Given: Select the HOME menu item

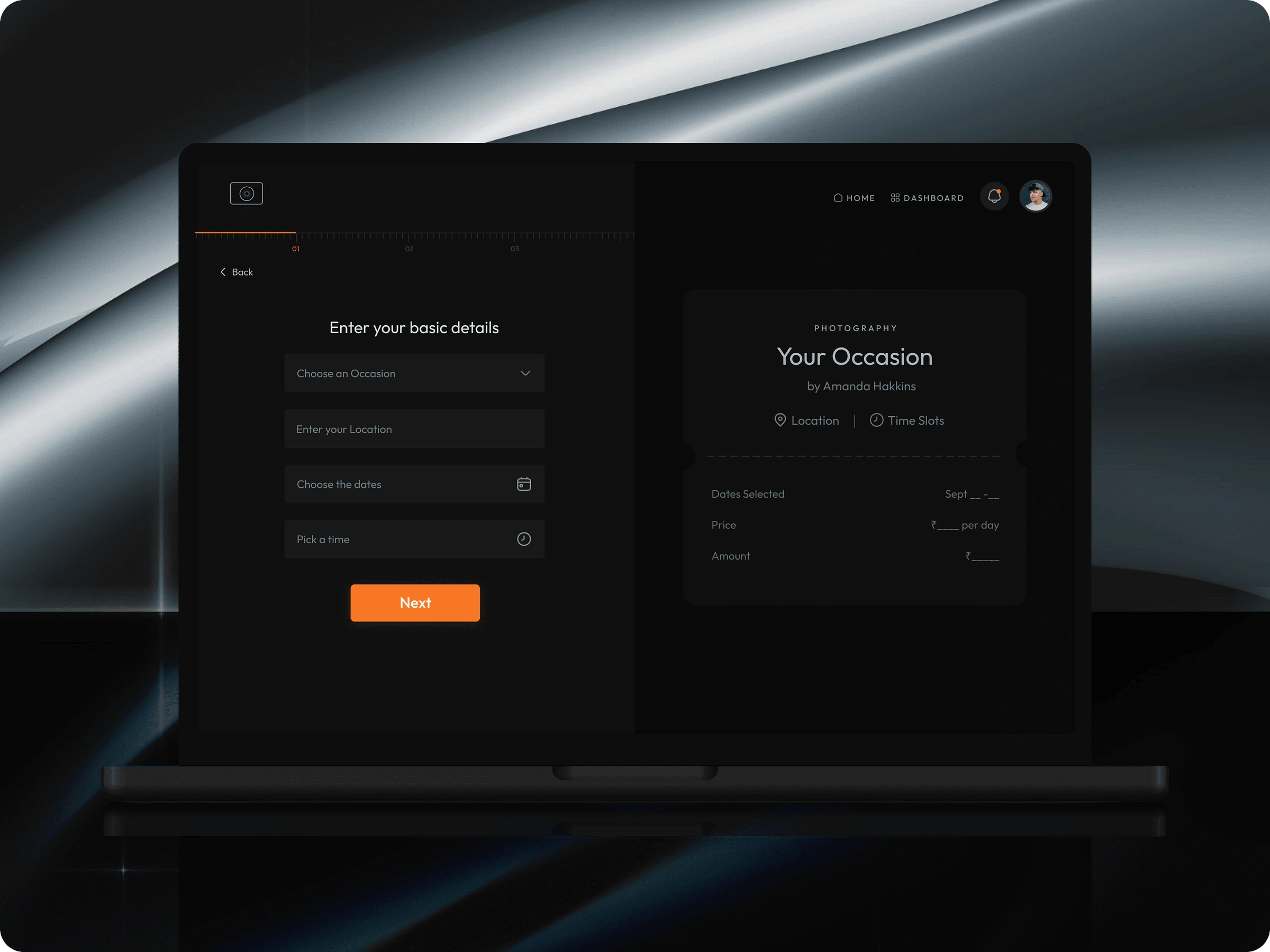Looking at the screenshot, I should coord(854,197).
